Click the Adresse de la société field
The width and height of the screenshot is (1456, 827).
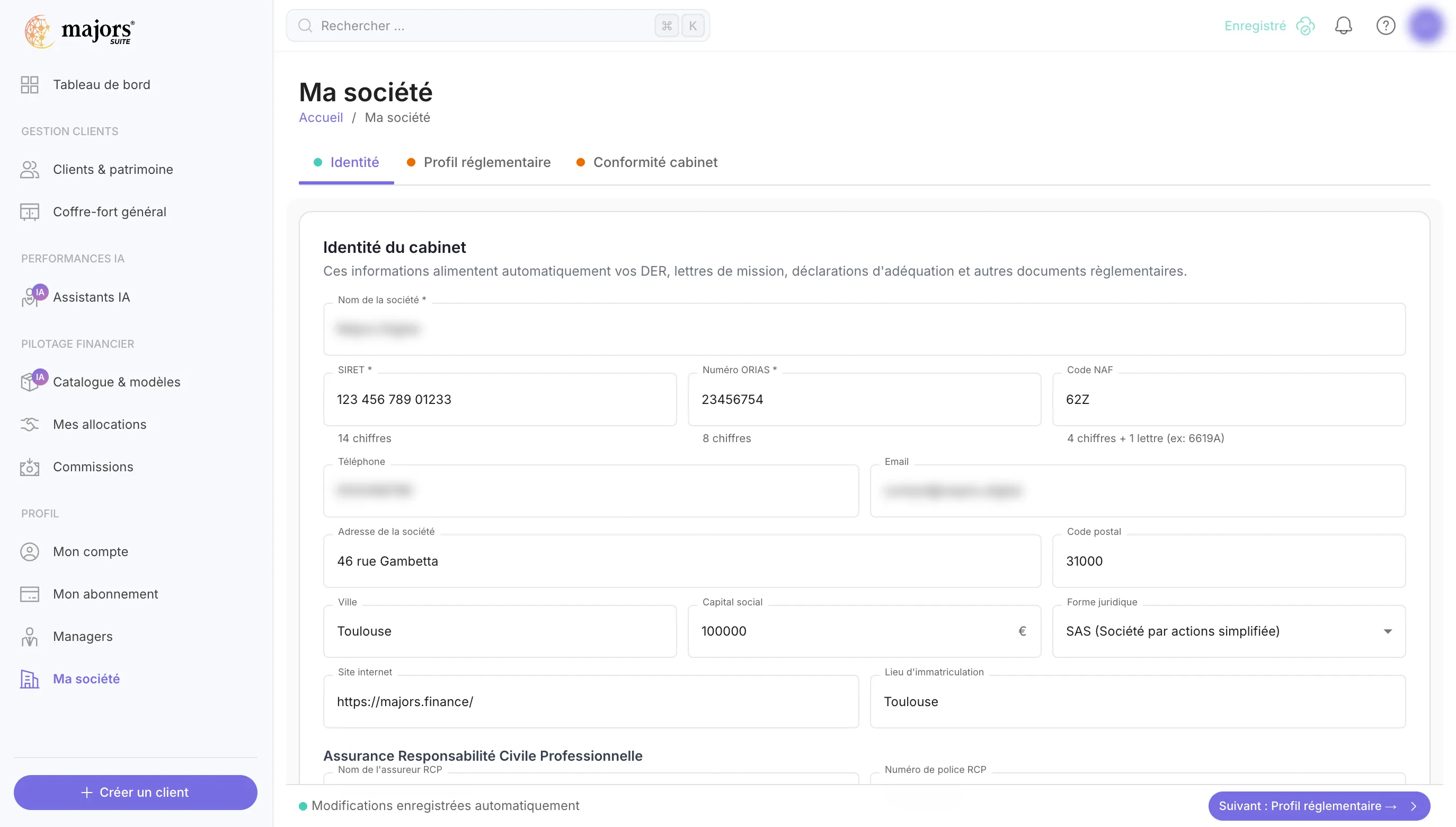coord(682,561)
